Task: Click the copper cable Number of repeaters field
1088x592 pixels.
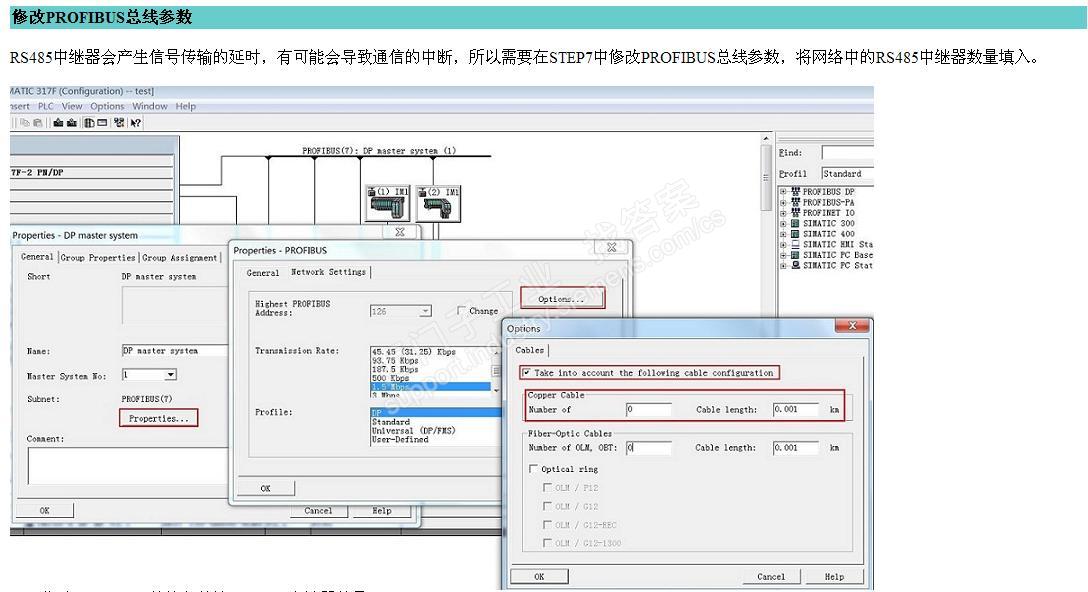Action: point(649,409)
